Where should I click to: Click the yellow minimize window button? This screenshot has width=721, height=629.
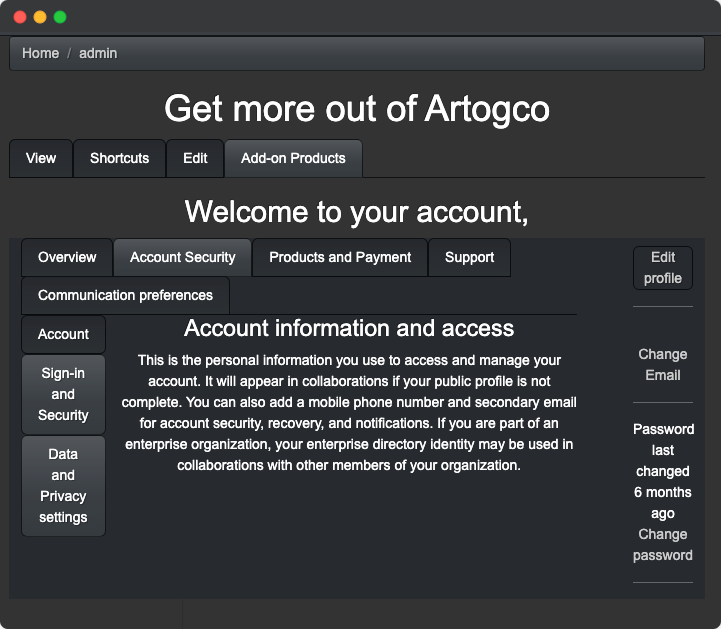[x=40, y=17]
